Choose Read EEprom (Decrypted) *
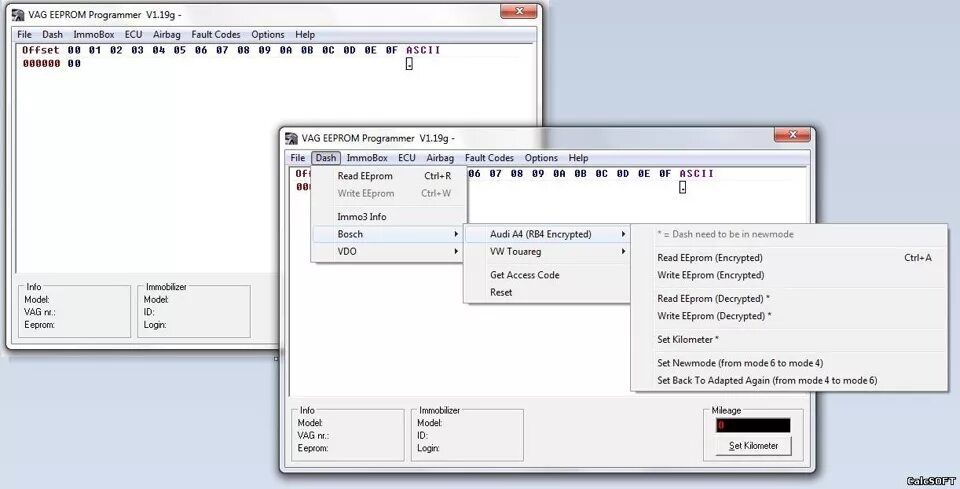Image resolution: width=960 pixels, height=489 pixels. [790, 299]
